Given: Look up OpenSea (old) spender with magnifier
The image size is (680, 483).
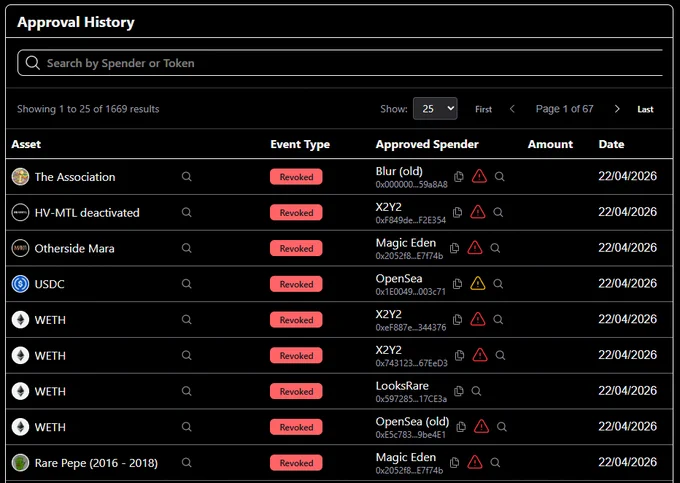Looking at the screenshot, I should [502, 427].
